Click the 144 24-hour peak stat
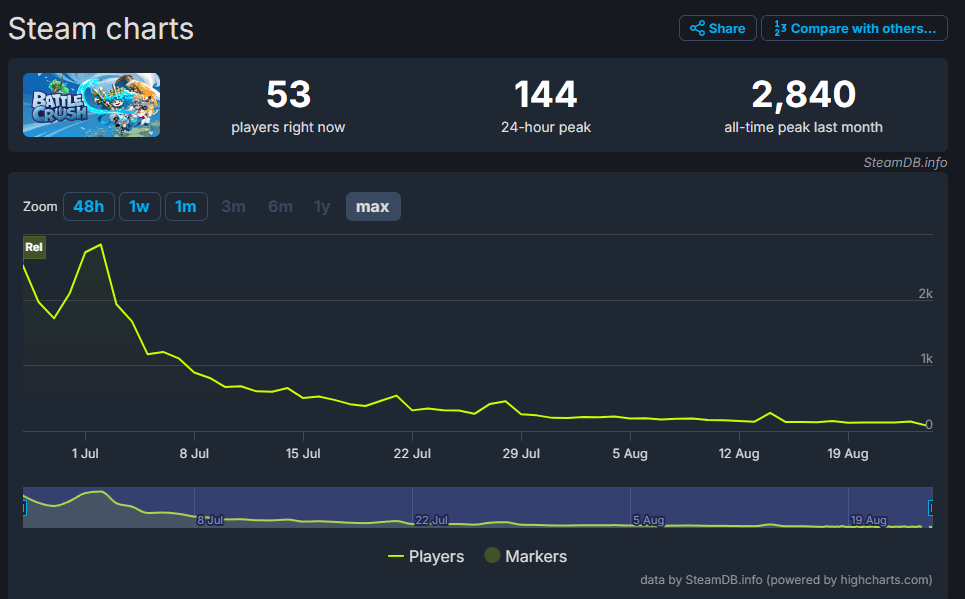 click(x=545, y=106)
